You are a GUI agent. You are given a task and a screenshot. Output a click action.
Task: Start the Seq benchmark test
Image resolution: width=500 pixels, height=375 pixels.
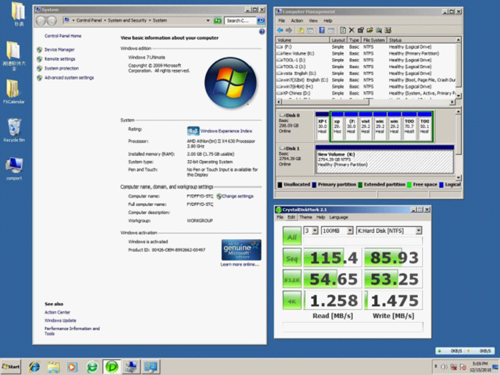click(x=292, y=258)
